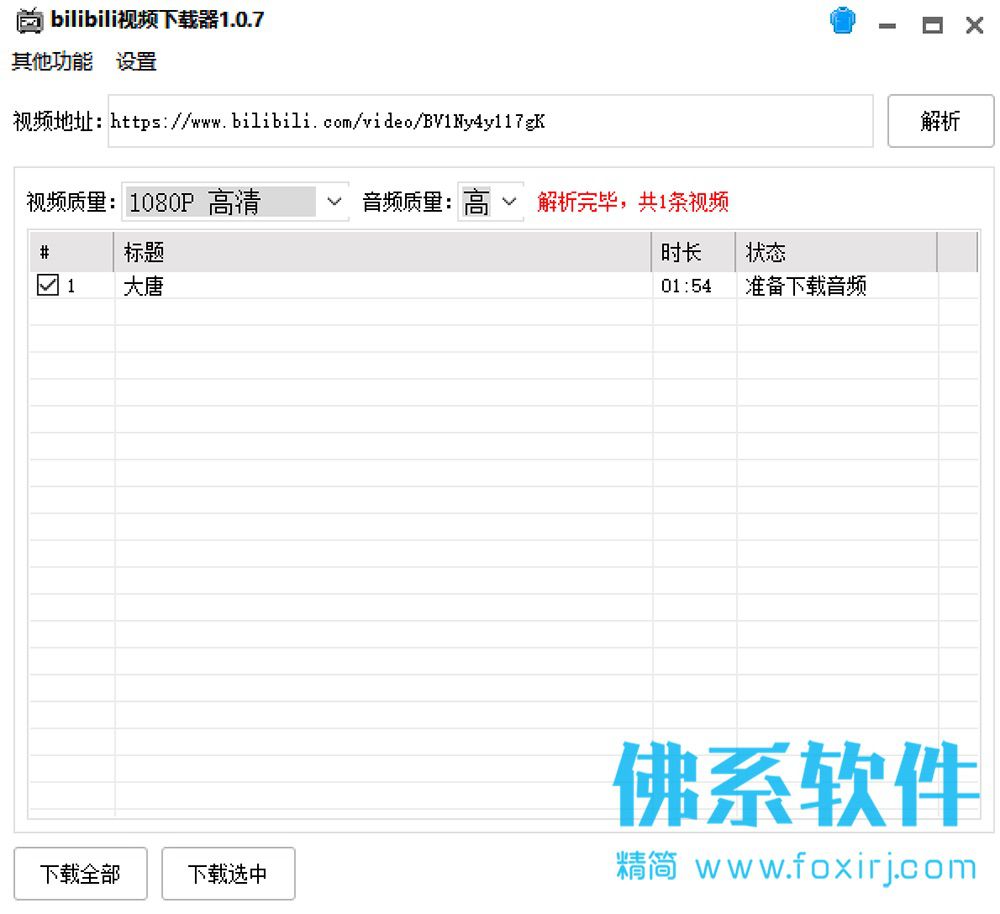The height and width of the screenshot is (914, 1000).
Task: Minimize the downloader window
Action: pyautogui.click(x=887, y=26)
